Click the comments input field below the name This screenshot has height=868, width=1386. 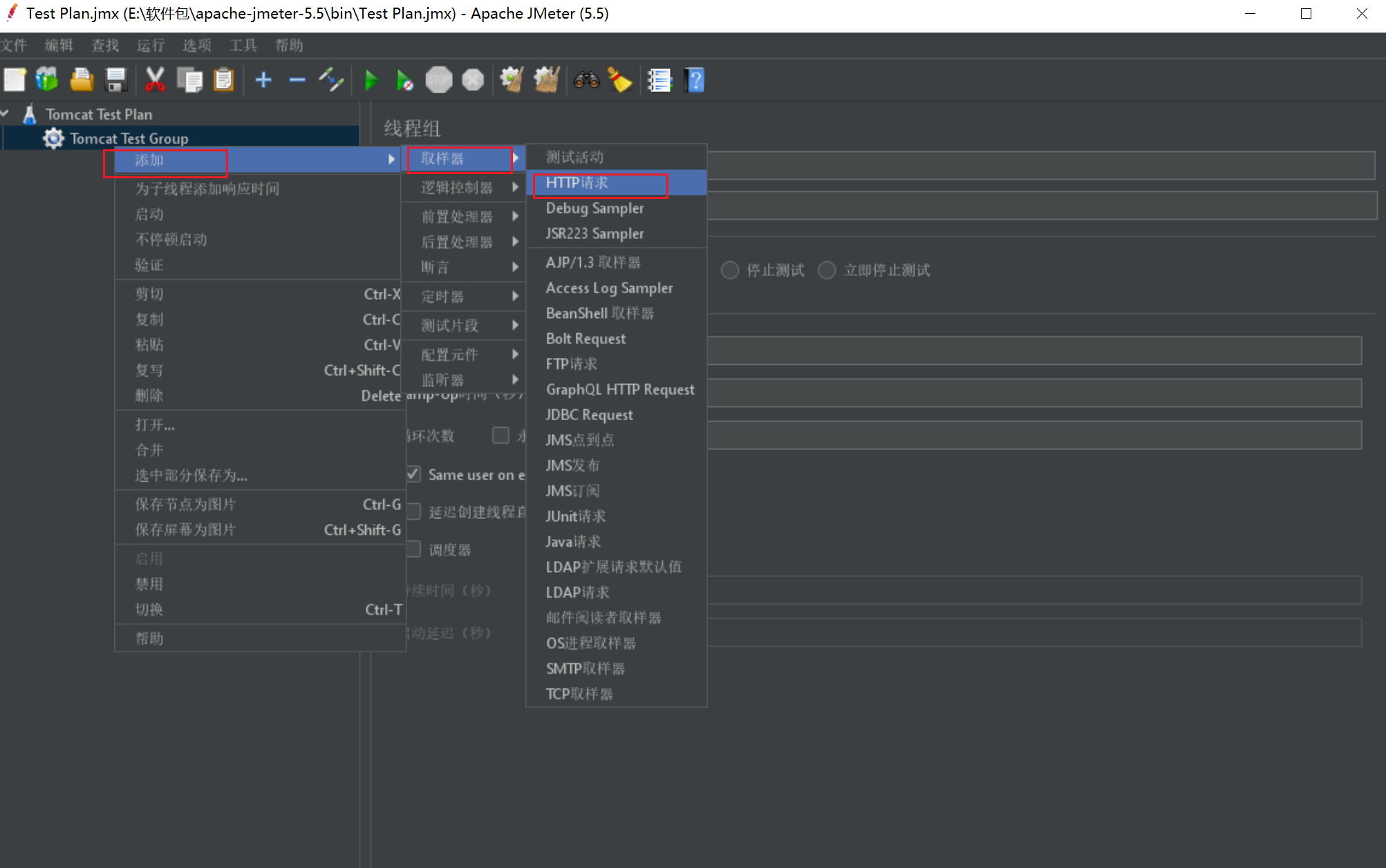(1042, 206)
